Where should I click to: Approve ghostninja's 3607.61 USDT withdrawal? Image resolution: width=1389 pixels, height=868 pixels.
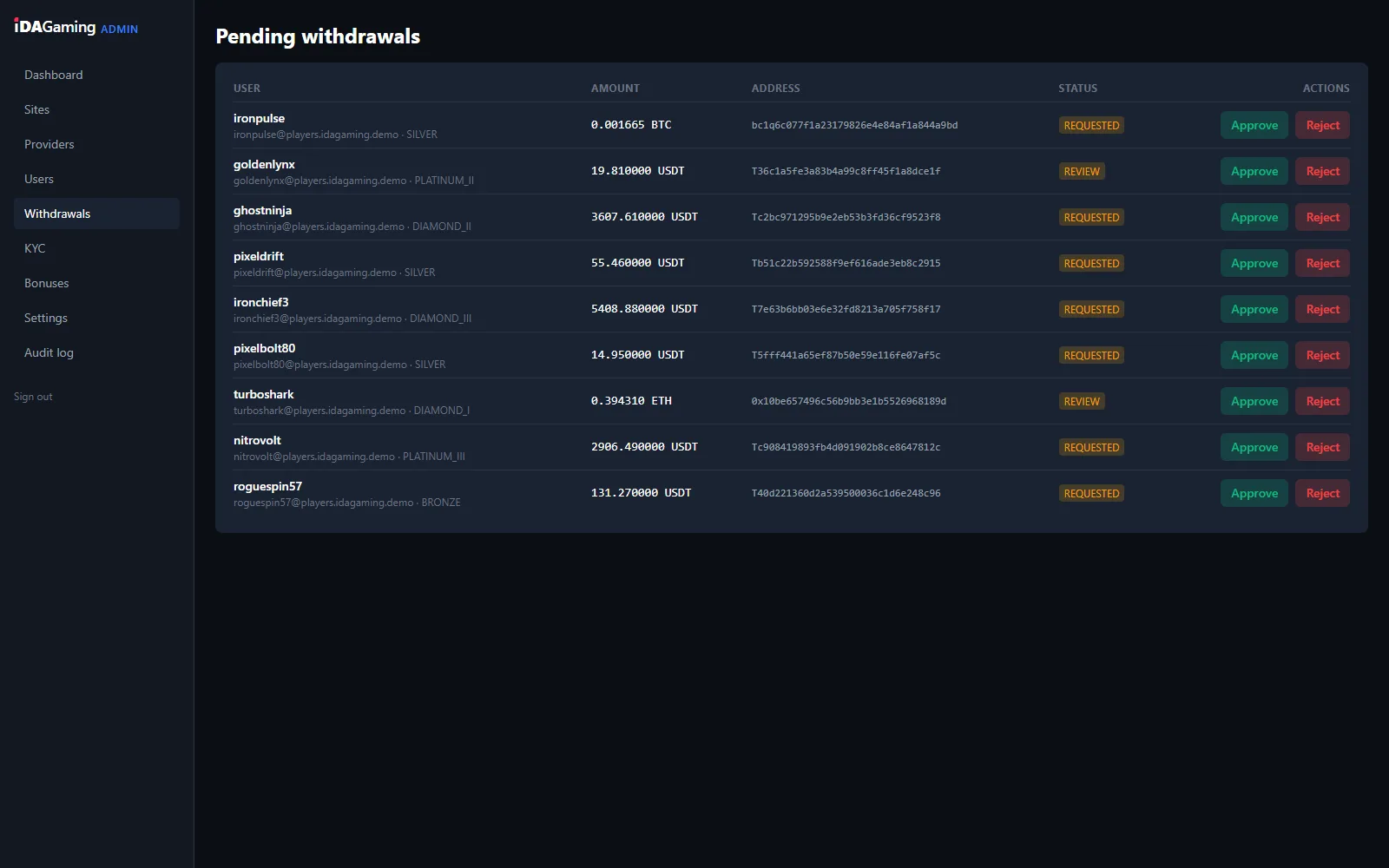tap(1254, 217)
